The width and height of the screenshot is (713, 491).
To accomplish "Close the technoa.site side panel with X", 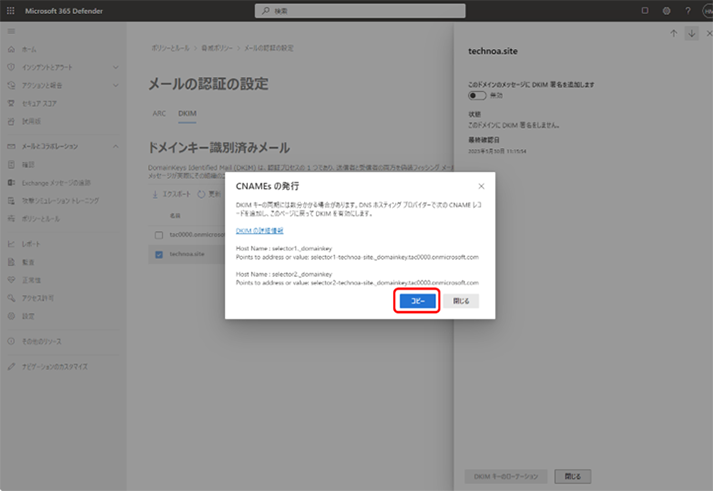I will pyautogui.click(x=709, y=33).
